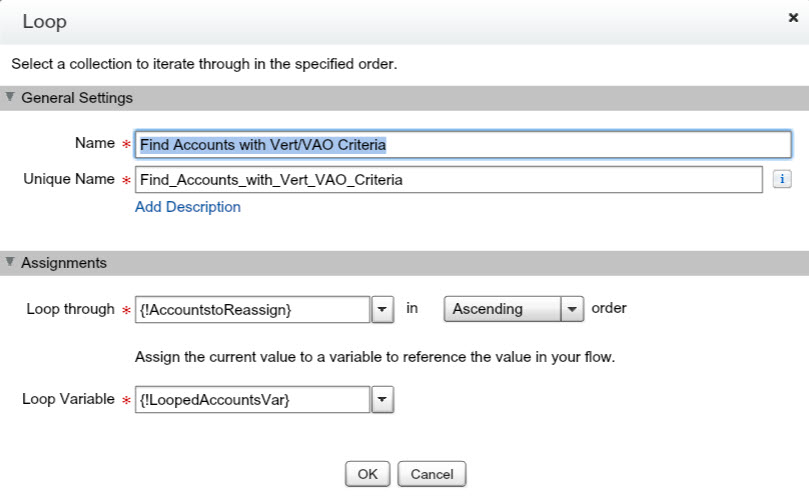The height and width of the screenshot is (496, 809).
Task: Click the Loop Variable label
Action: click(x=68, y=399)
